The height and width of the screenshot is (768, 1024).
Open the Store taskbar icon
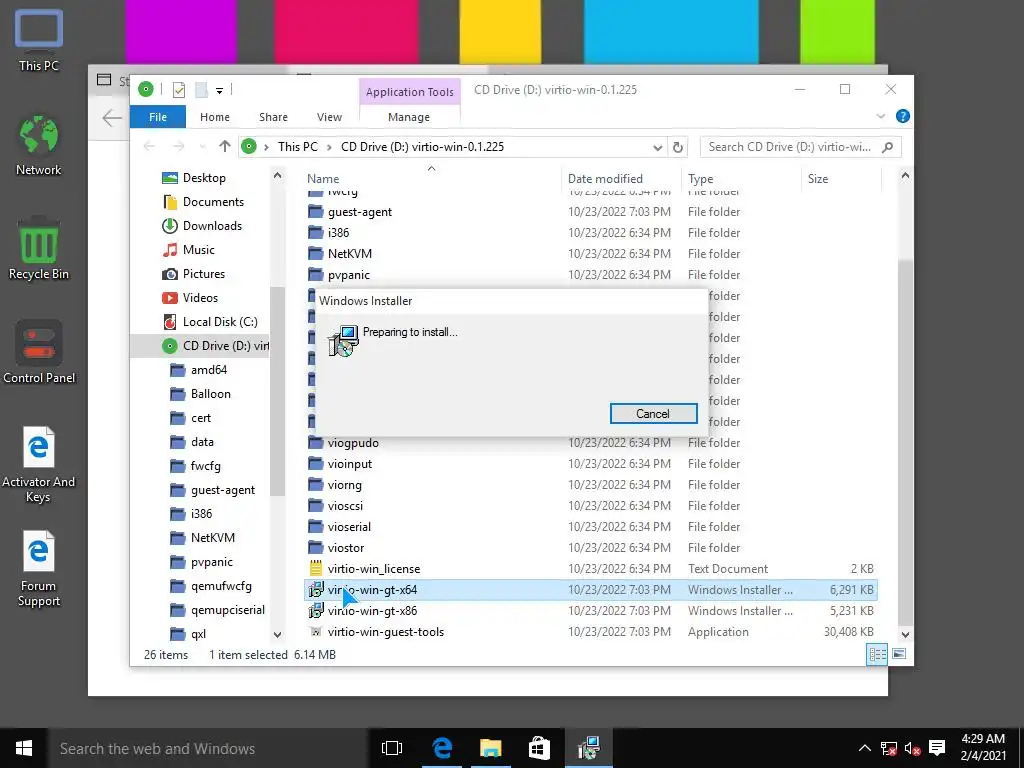(x=539, y=748)
